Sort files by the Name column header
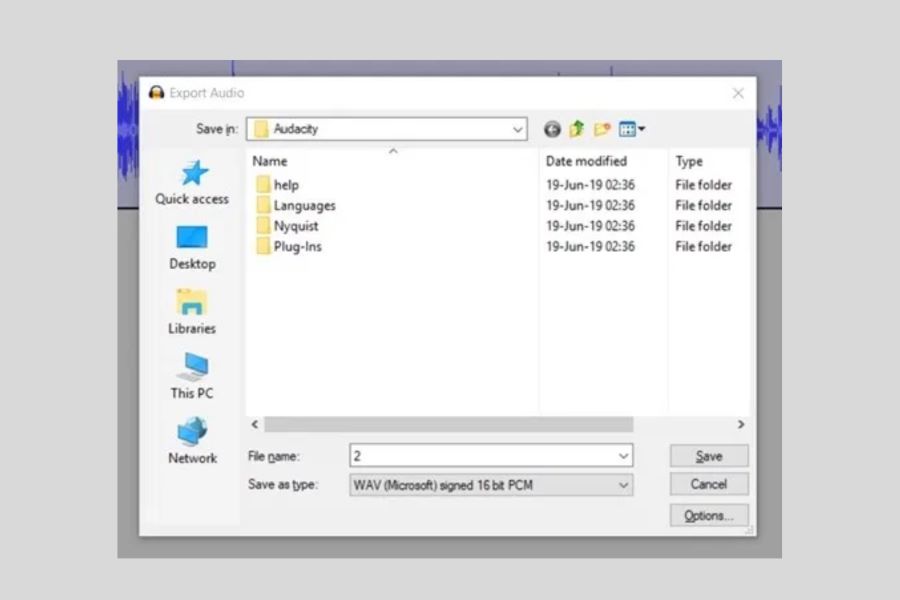 point(268,161)
